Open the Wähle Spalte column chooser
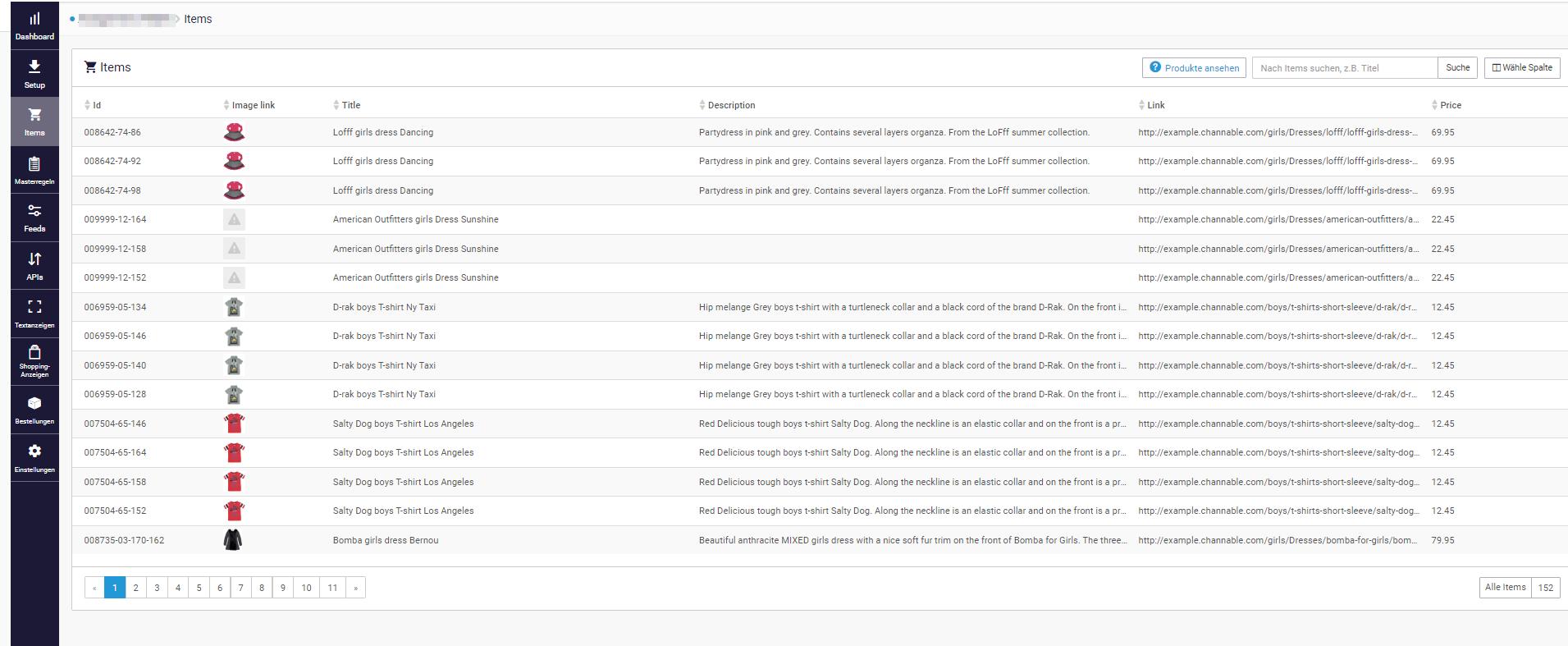 click(x=1521, y=67)
